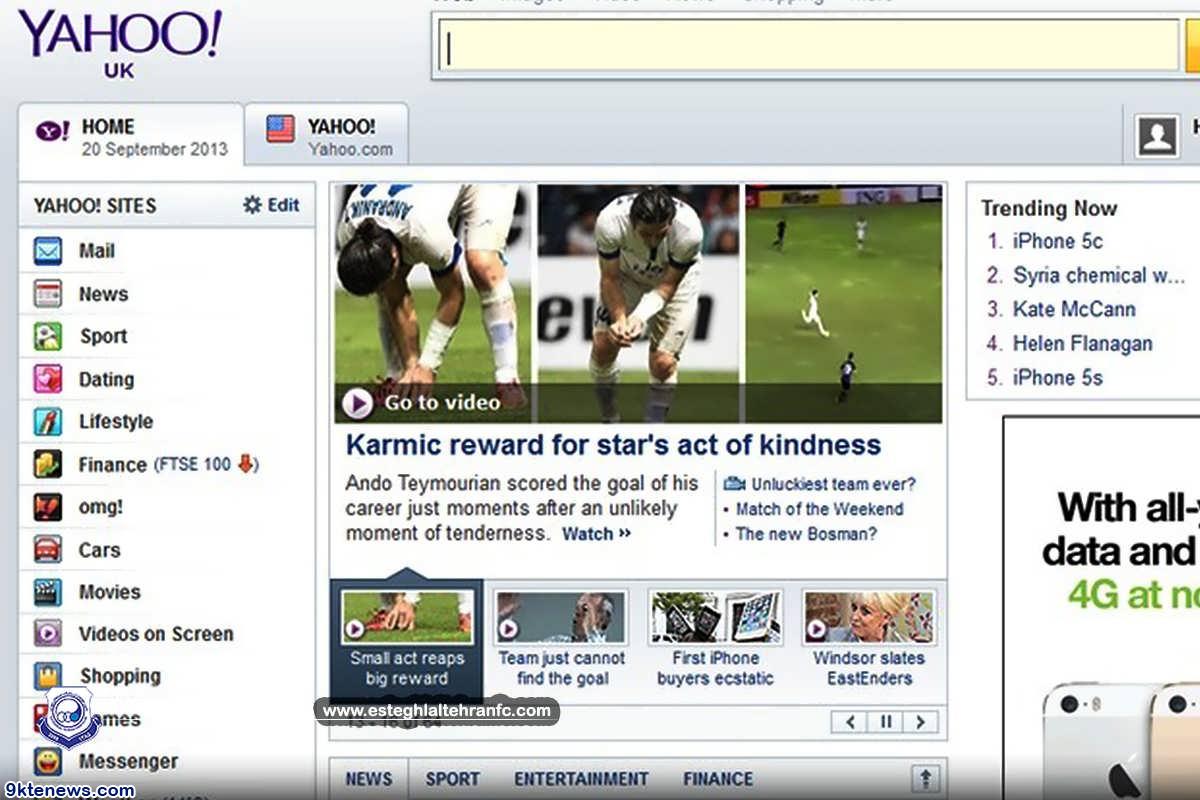This screenshot has width=1200, height=800.
Task: Click the US flag icon on Yahoo.com tab
Action: [280, 129]
